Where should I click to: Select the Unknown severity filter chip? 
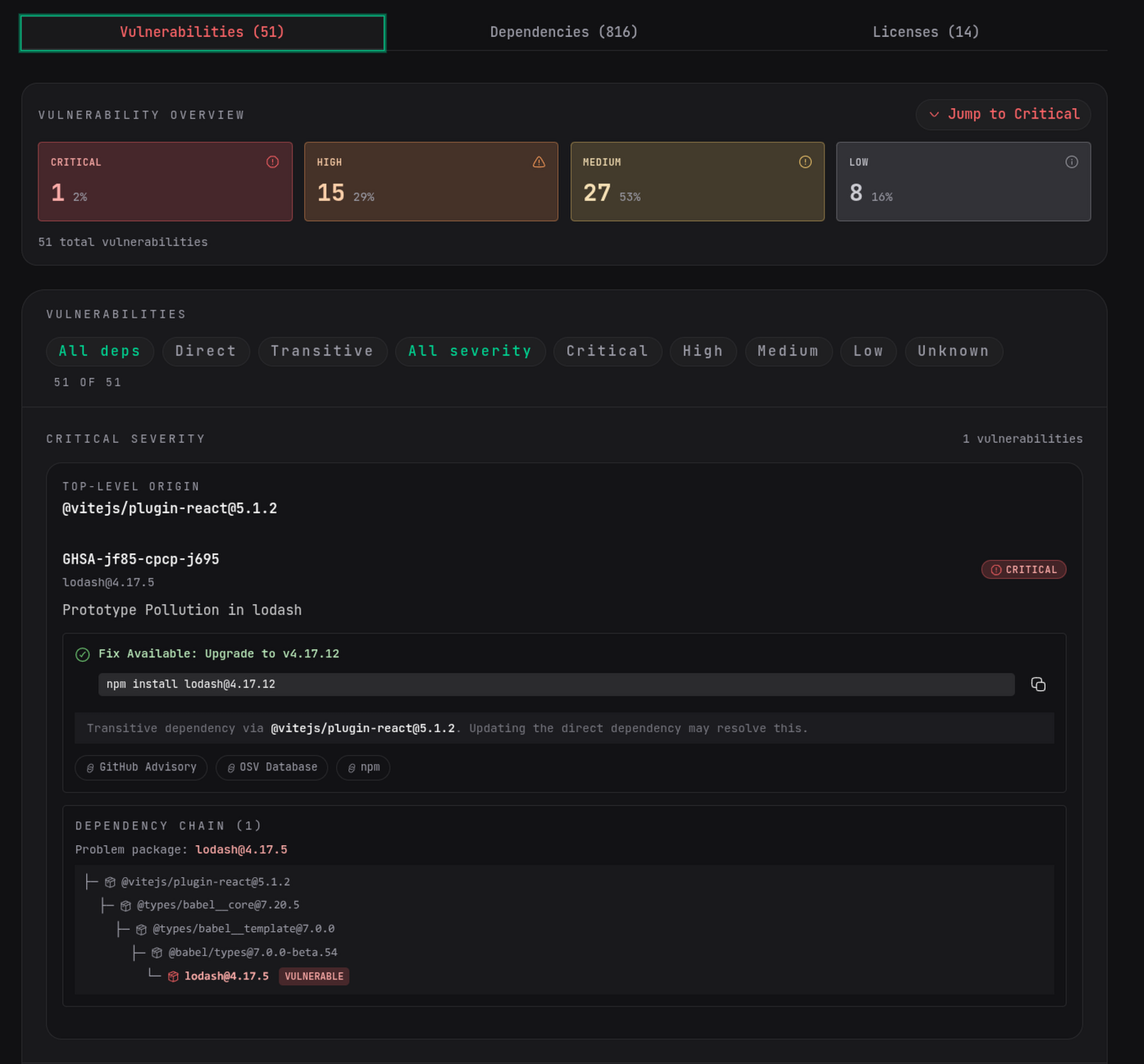click(x=953, y=352)
